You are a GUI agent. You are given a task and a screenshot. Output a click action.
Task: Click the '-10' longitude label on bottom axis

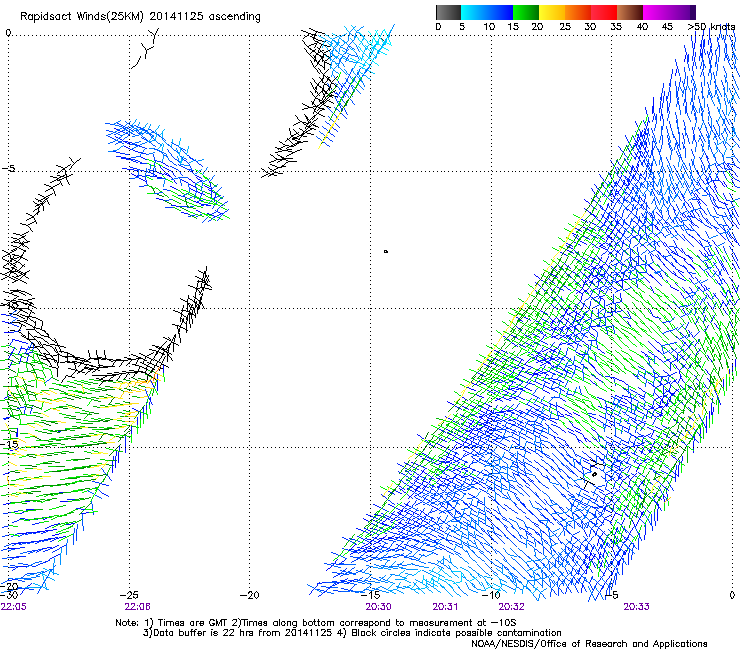click(x=491, y=595)
